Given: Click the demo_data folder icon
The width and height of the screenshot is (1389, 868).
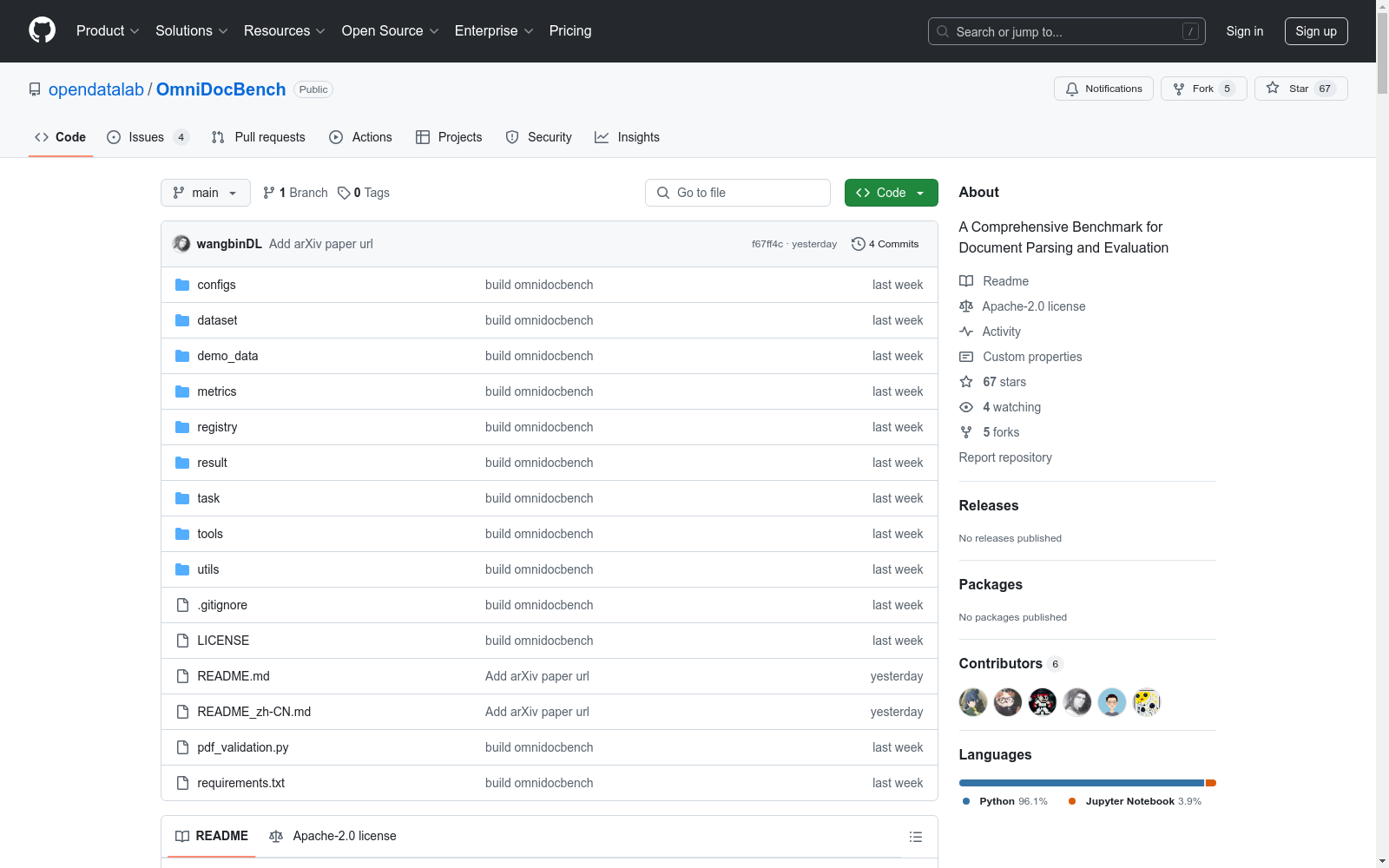Looking at the screenshot, I should tap(182, 356).
